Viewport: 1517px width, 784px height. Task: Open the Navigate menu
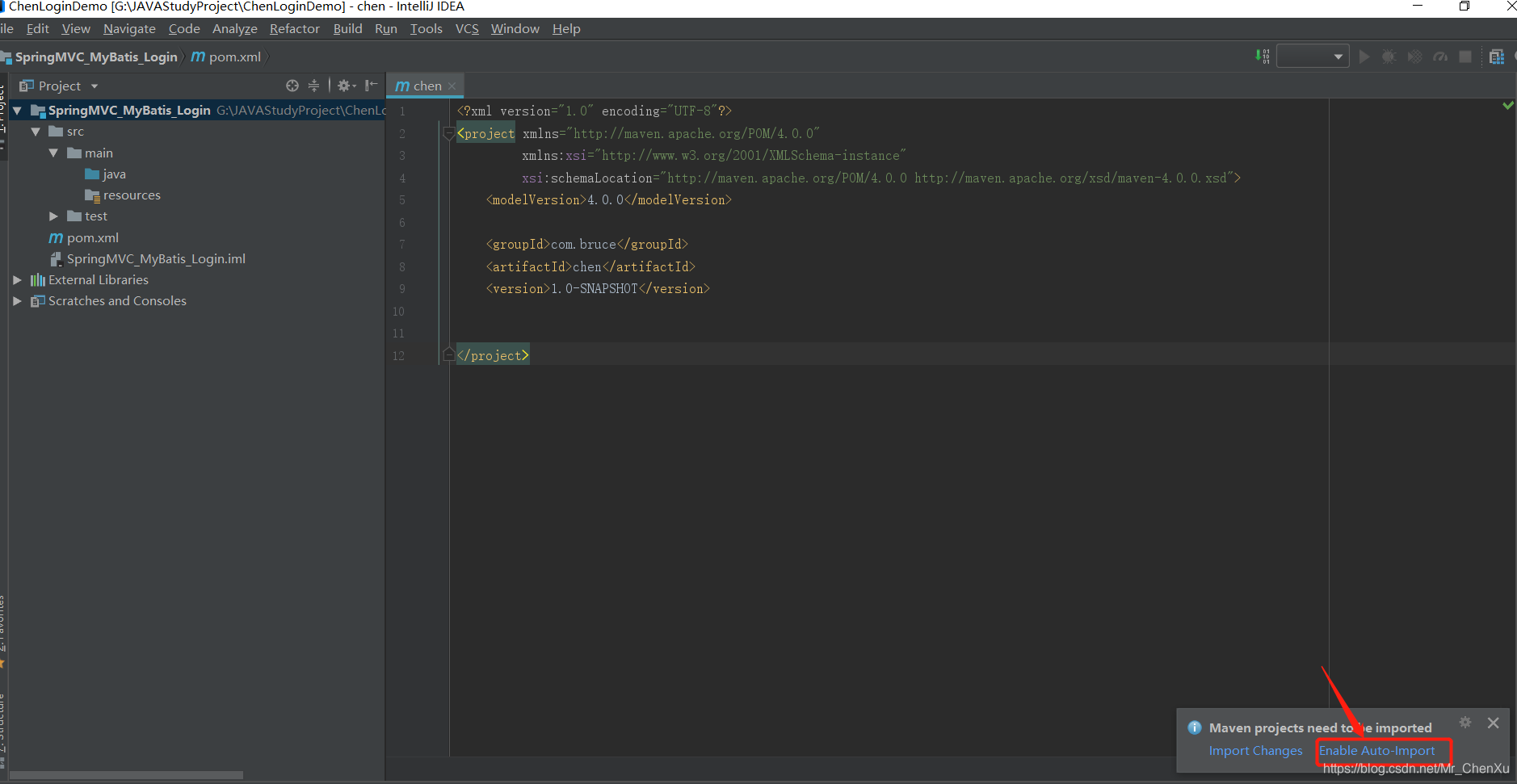(x=129, y=29)
